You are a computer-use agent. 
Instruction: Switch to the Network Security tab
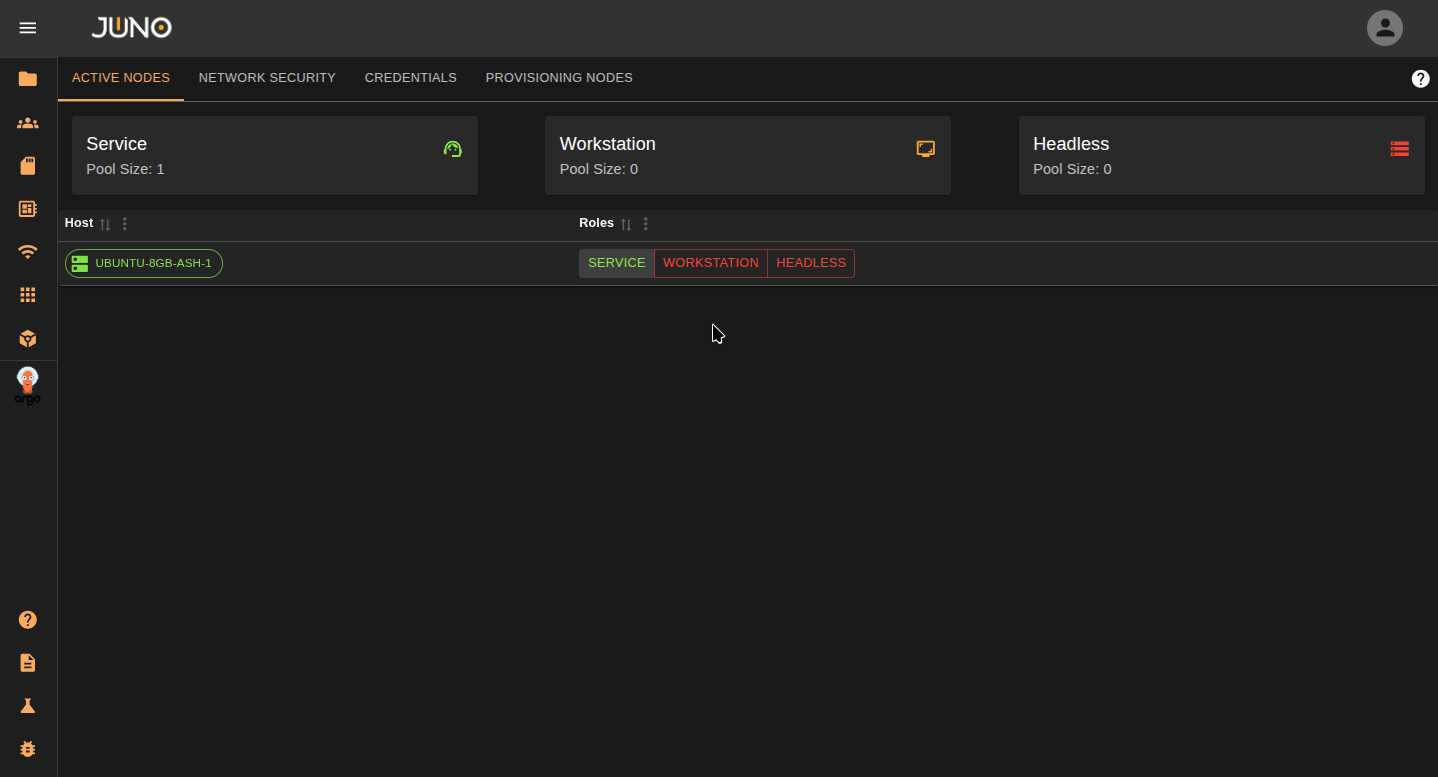tap(267, 78)
